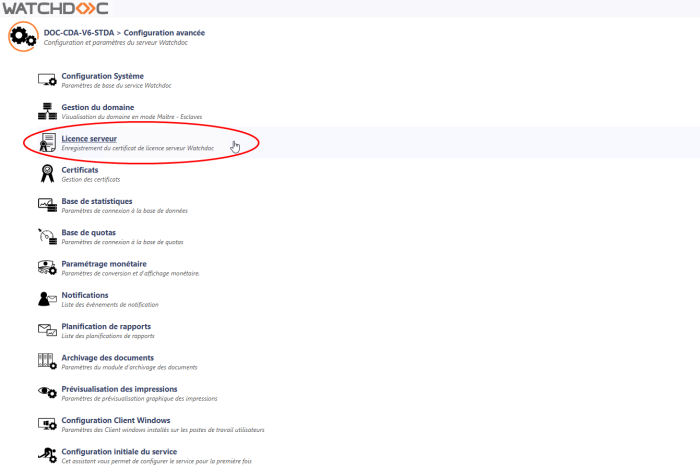Image resolution: width=700 pixels, height=469 pixels.
Task: Click the Base de quotas icon
Action: coord(47,236)
